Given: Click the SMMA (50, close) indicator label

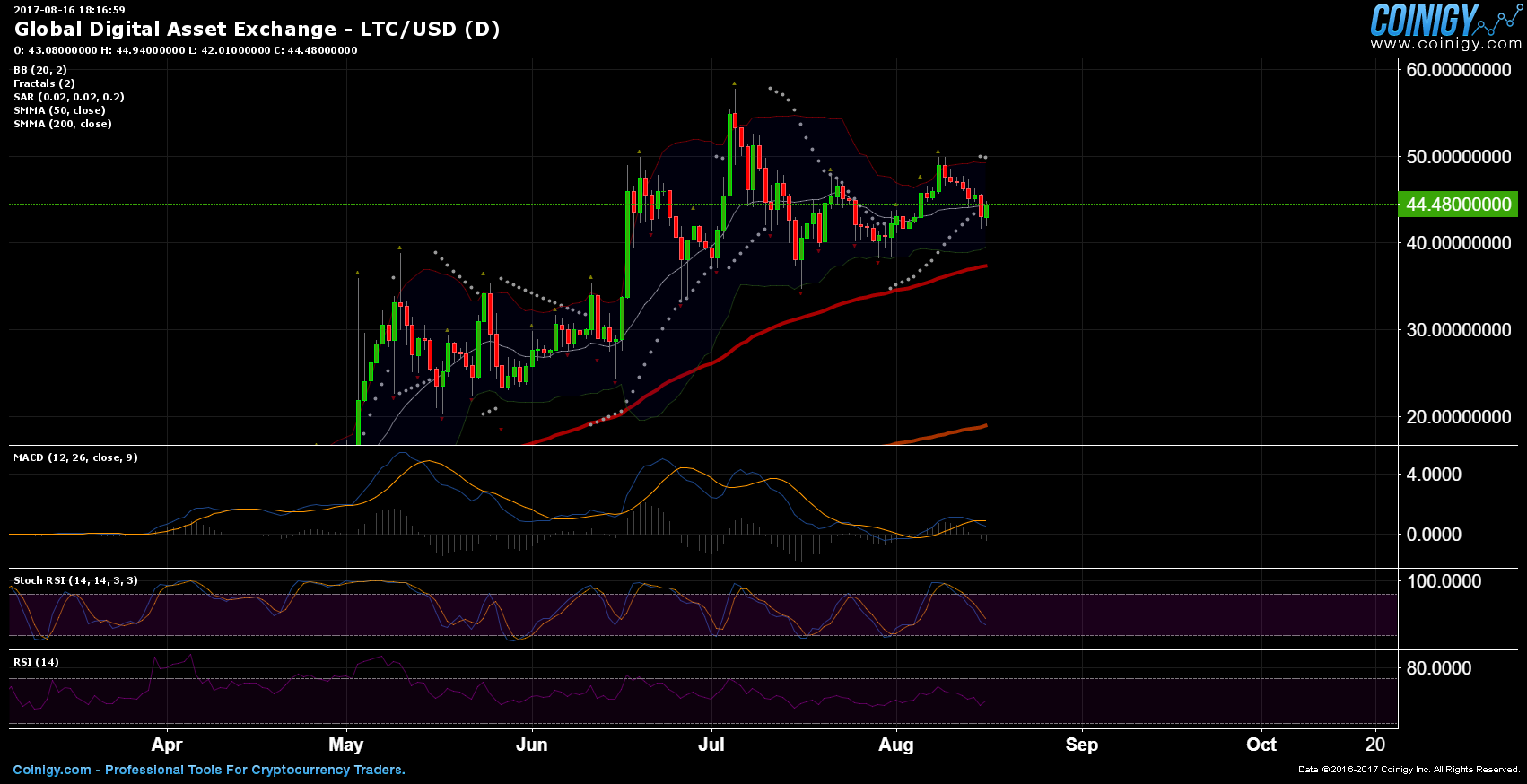Looking at the screenshot, I should coord(59,110).
